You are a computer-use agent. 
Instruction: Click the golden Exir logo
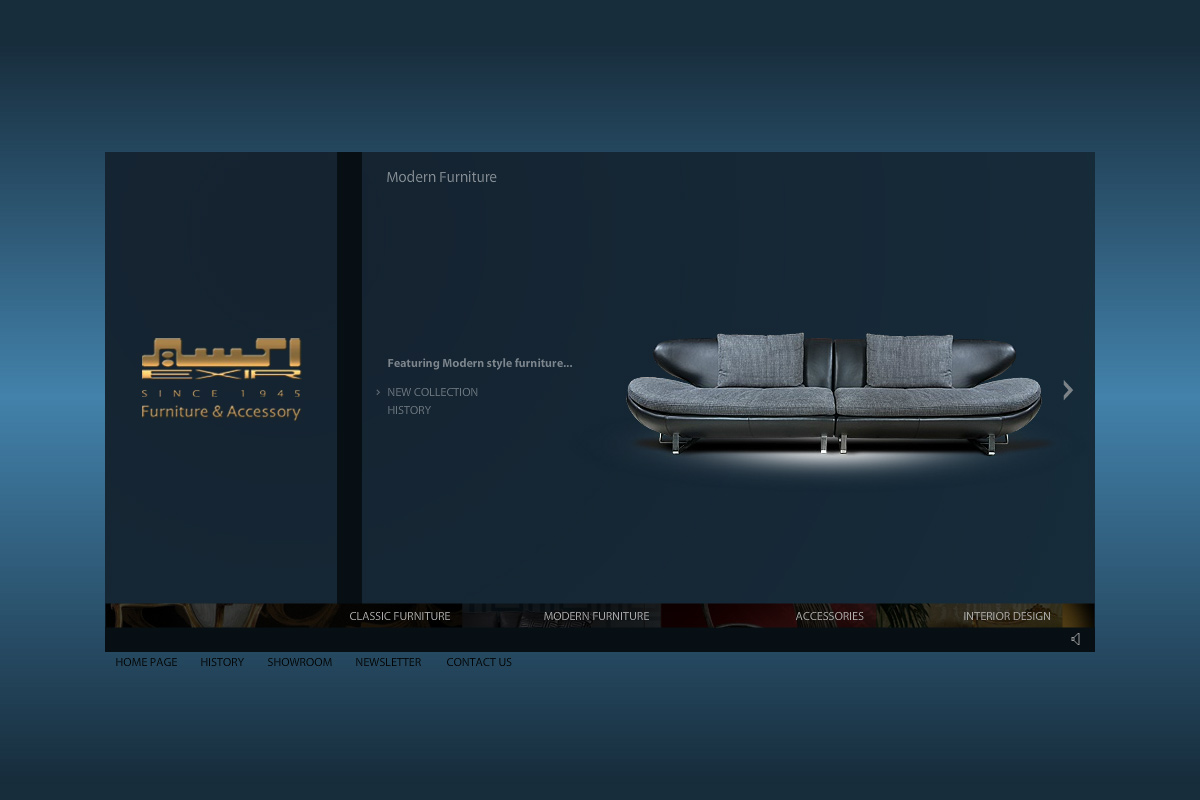221,360
